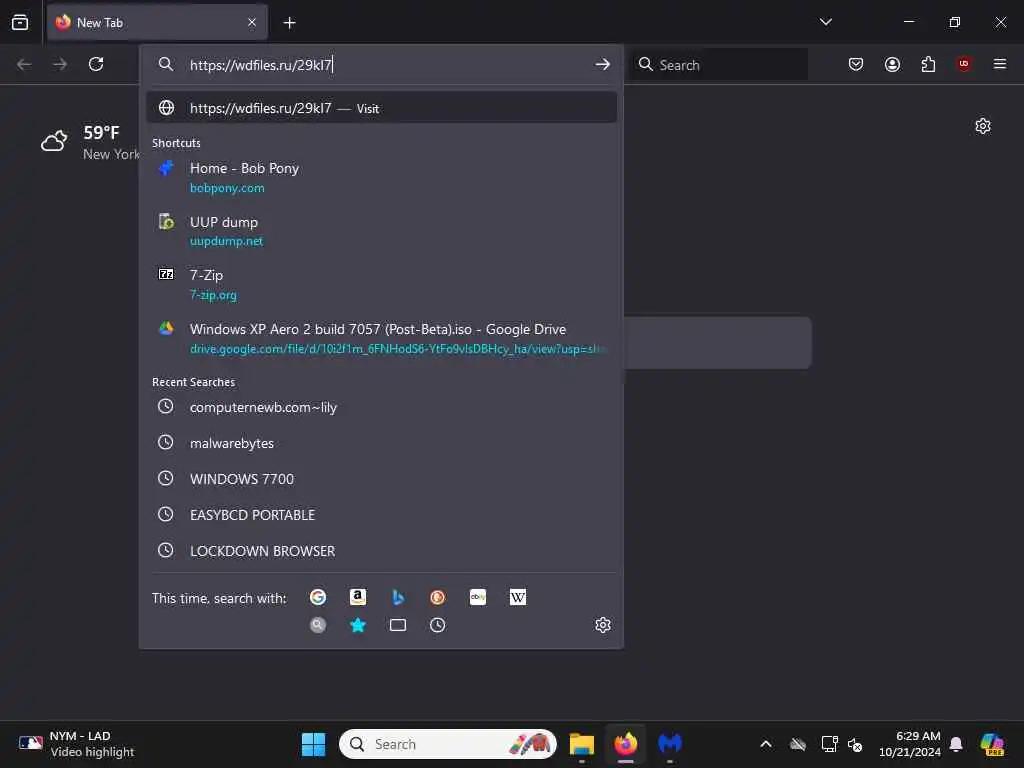
Task: Click the gray magnifier search engine icon
Action: point(318,625)
